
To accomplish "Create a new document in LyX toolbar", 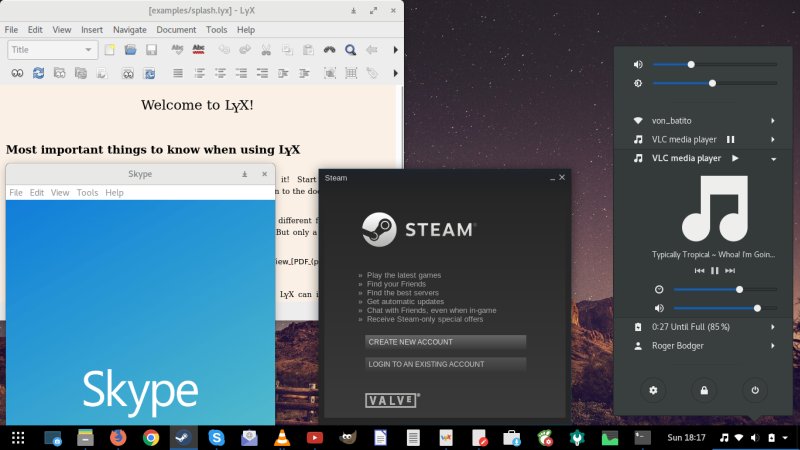I will tap(109, 49).
